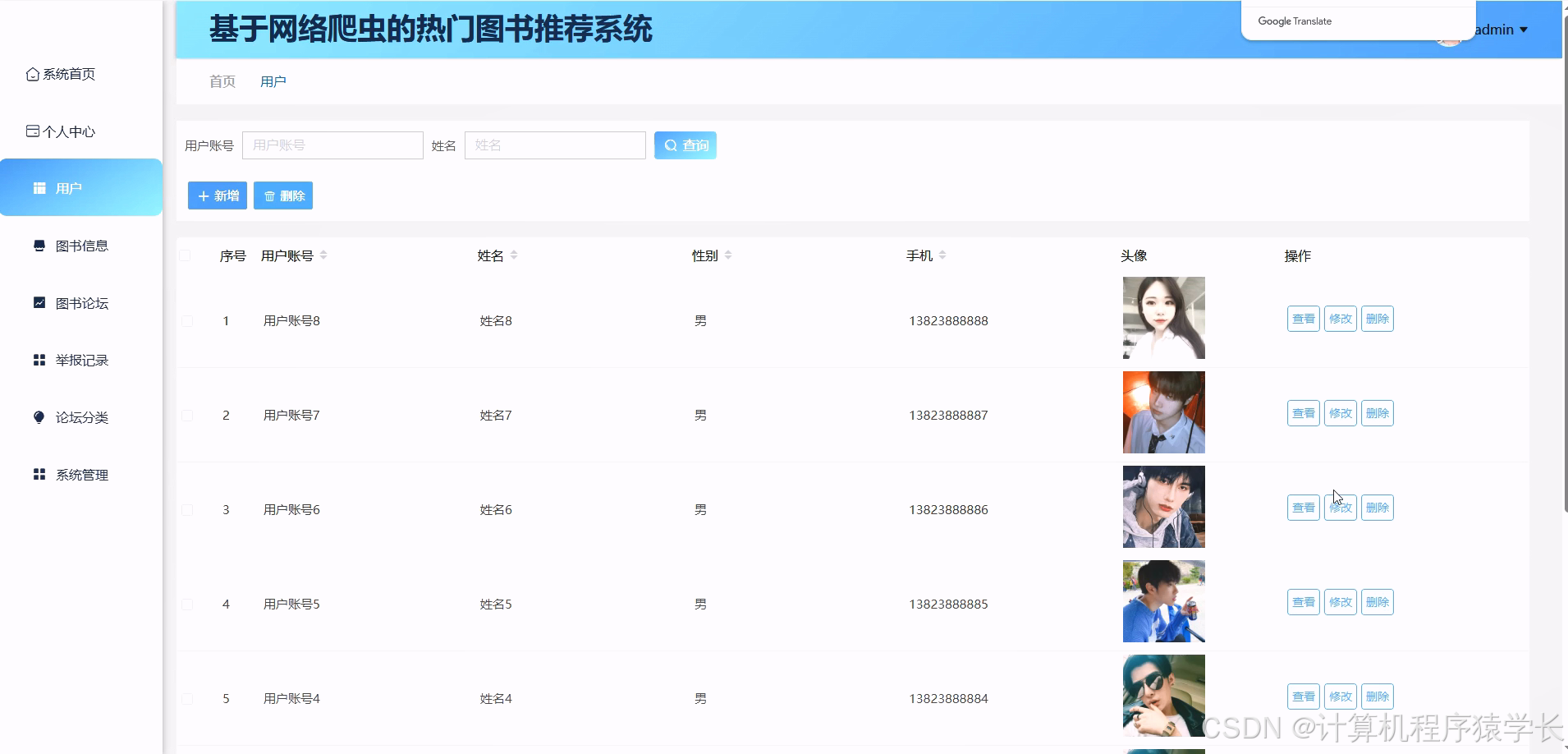This screenshot has width=1568, height=754.
Task: Click the 用户 sidebar icon
Action: tap(38, 187)
